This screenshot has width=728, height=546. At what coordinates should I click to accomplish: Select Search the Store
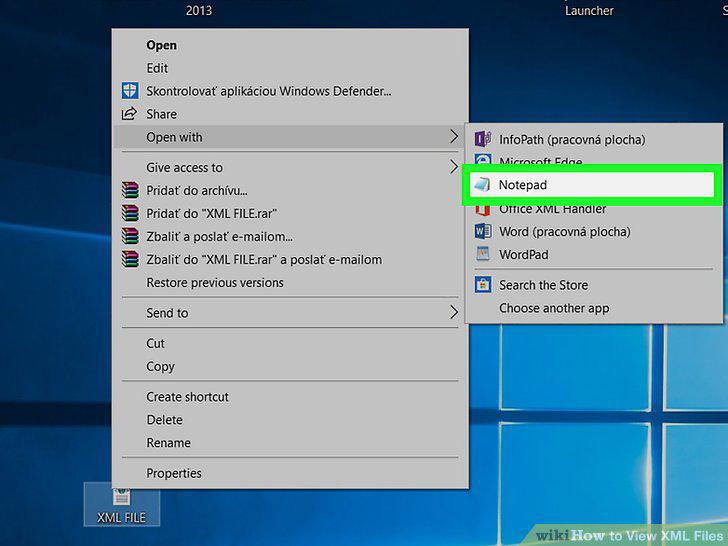tap(594, 285)
